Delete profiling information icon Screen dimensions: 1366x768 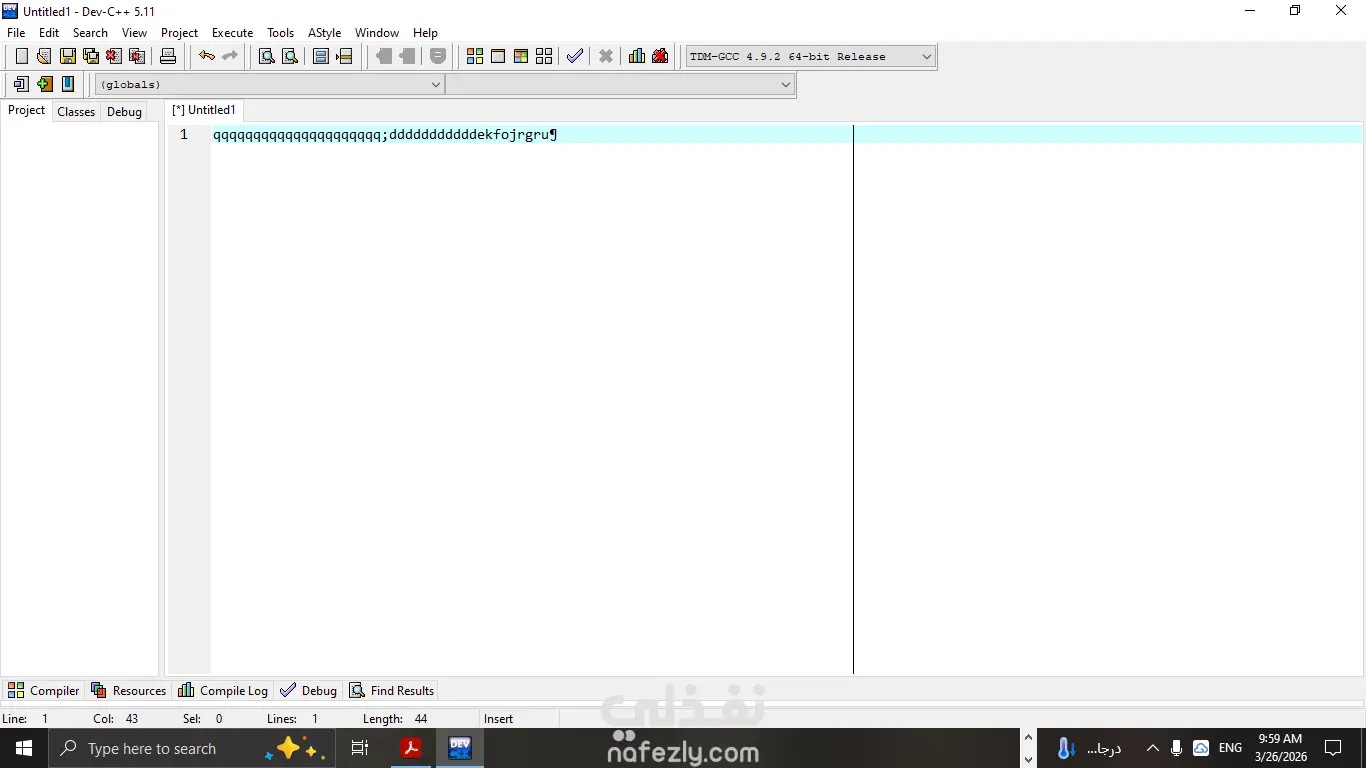click(660, 56)
